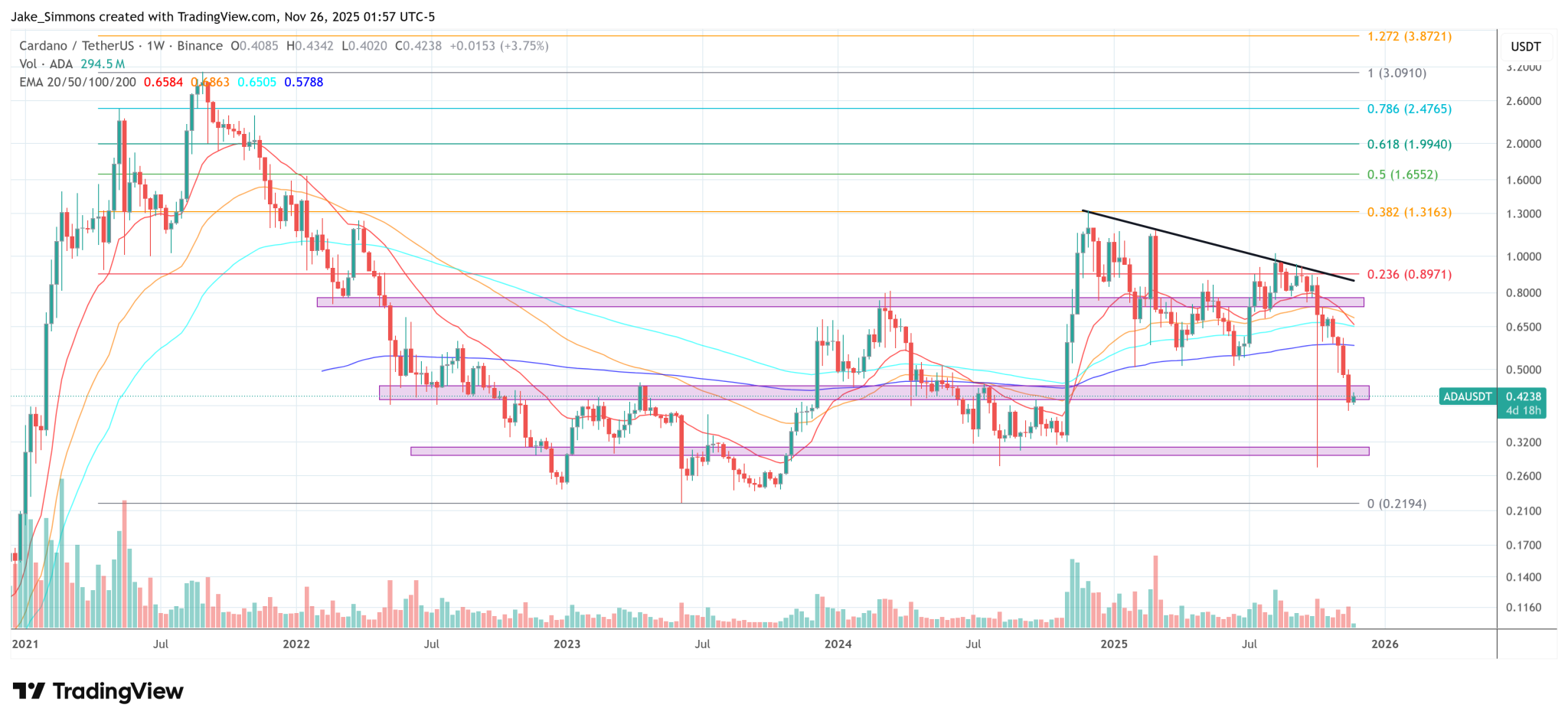Select the 0.618 (1.9940) Fibonacci label
The height and width of the screenshot is (724, 1568).
tap(1409, 144)
